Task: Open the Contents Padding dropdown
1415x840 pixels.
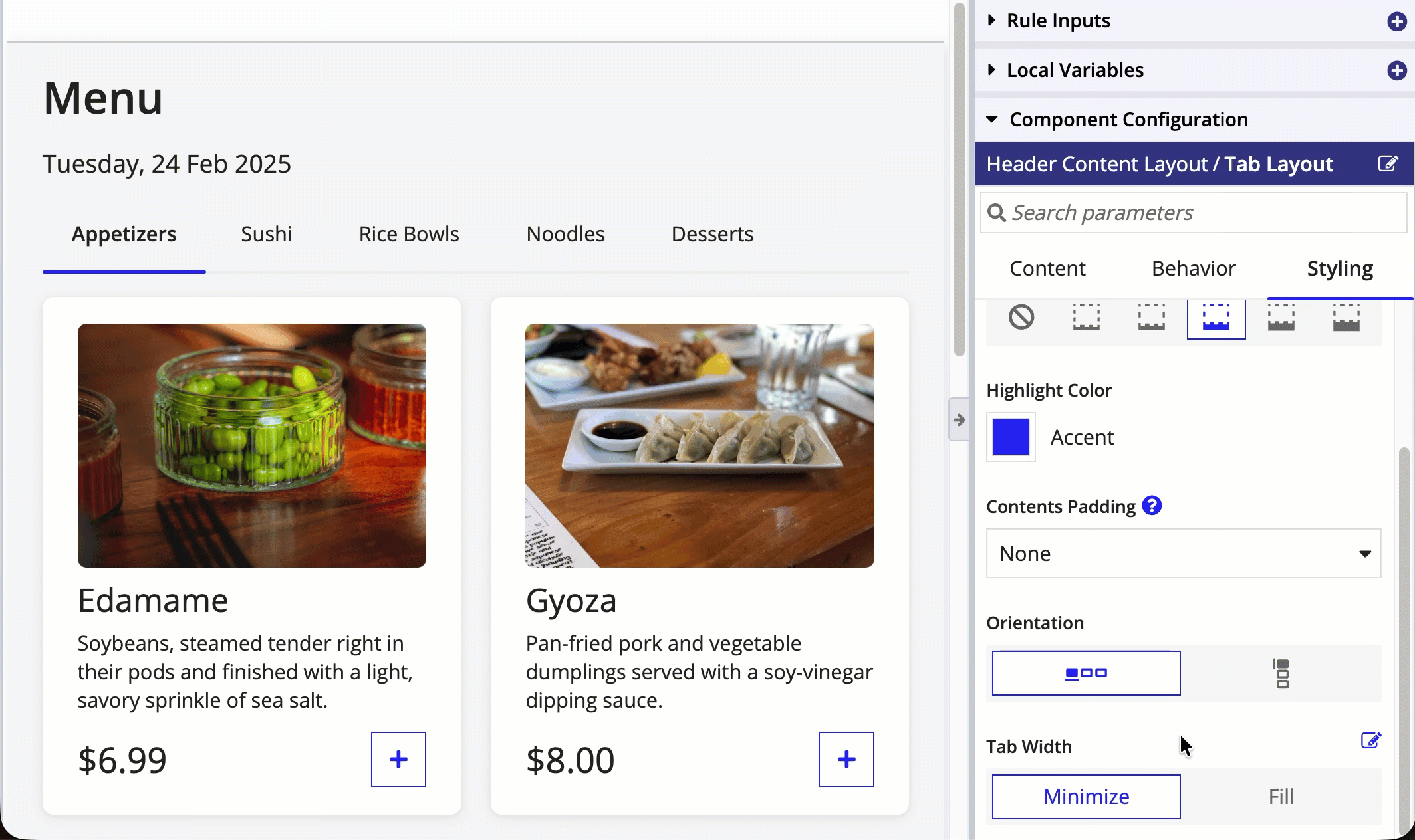Action: (1184, 554)
